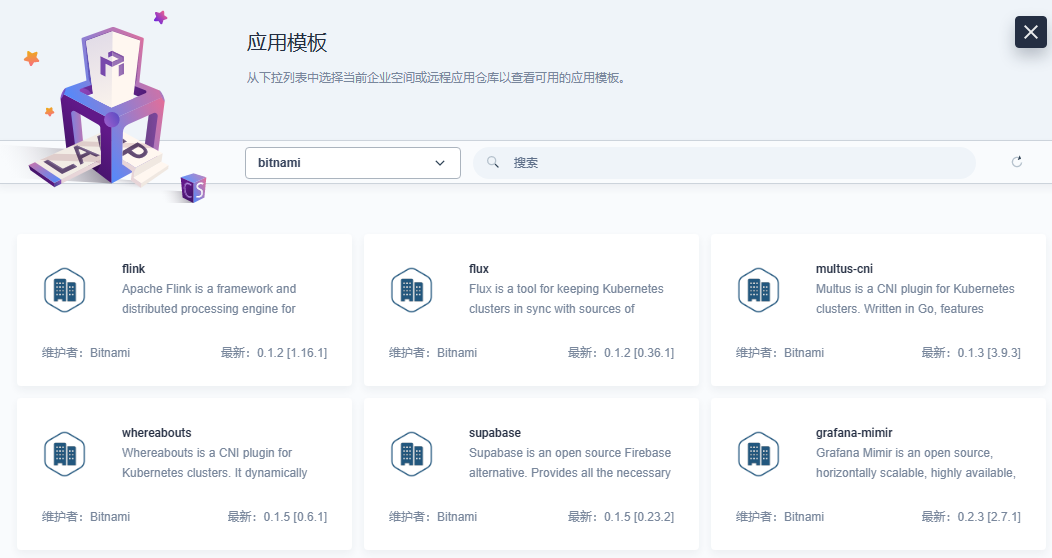Screen dimensions: 1052x558
Task: Click the flink app template icon
Action: 65,290
